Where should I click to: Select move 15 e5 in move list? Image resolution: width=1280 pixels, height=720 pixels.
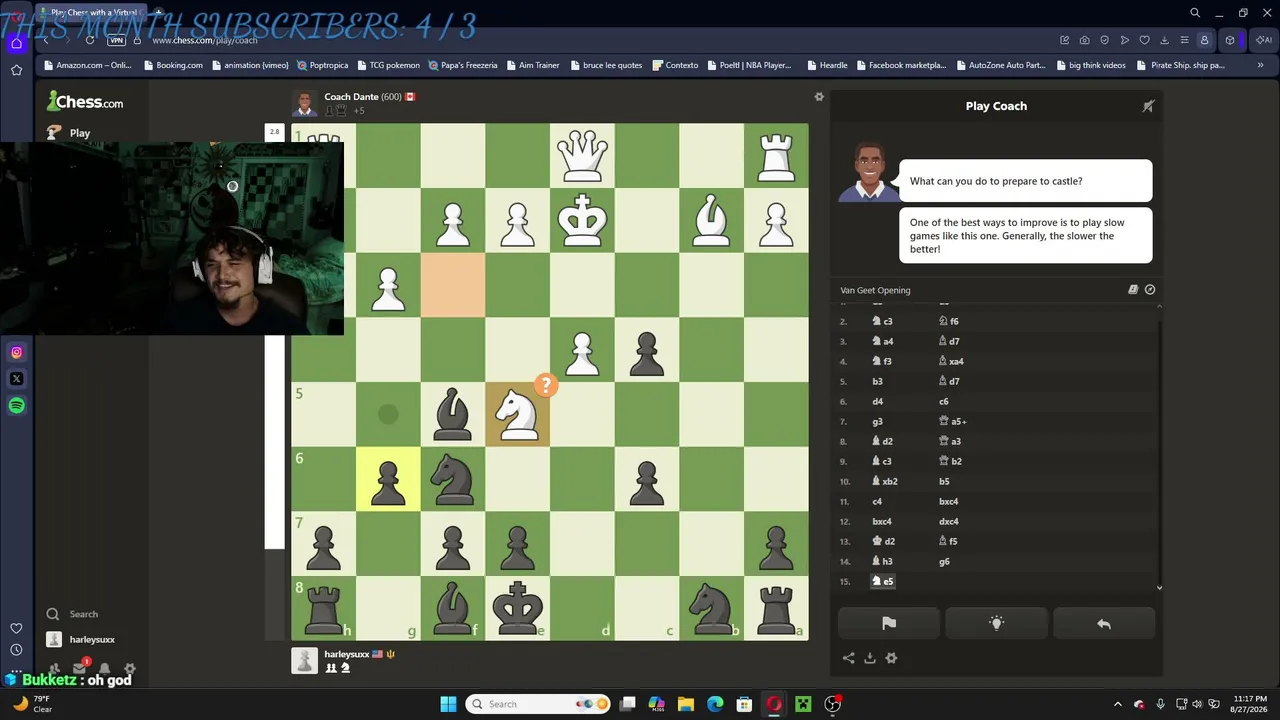[x=883, y=581]
